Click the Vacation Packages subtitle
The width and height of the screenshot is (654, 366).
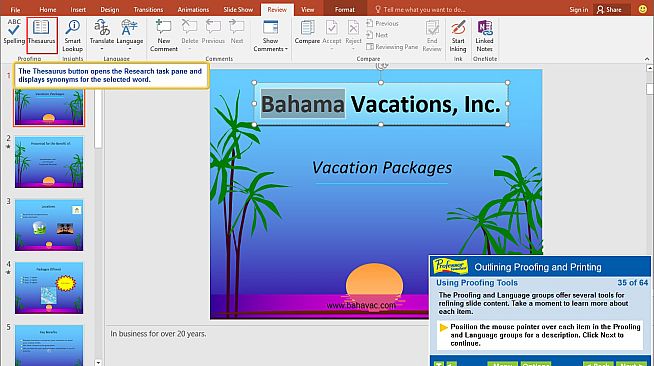[382, 168]
